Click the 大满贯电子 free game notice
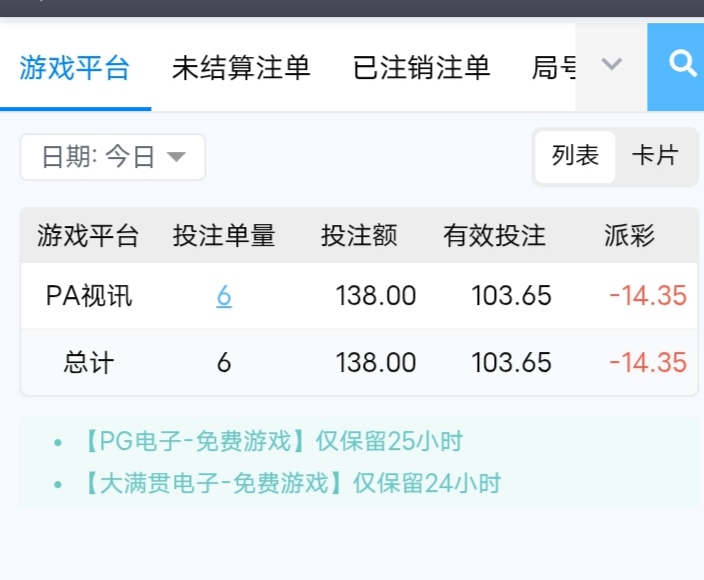 [290, 484]
